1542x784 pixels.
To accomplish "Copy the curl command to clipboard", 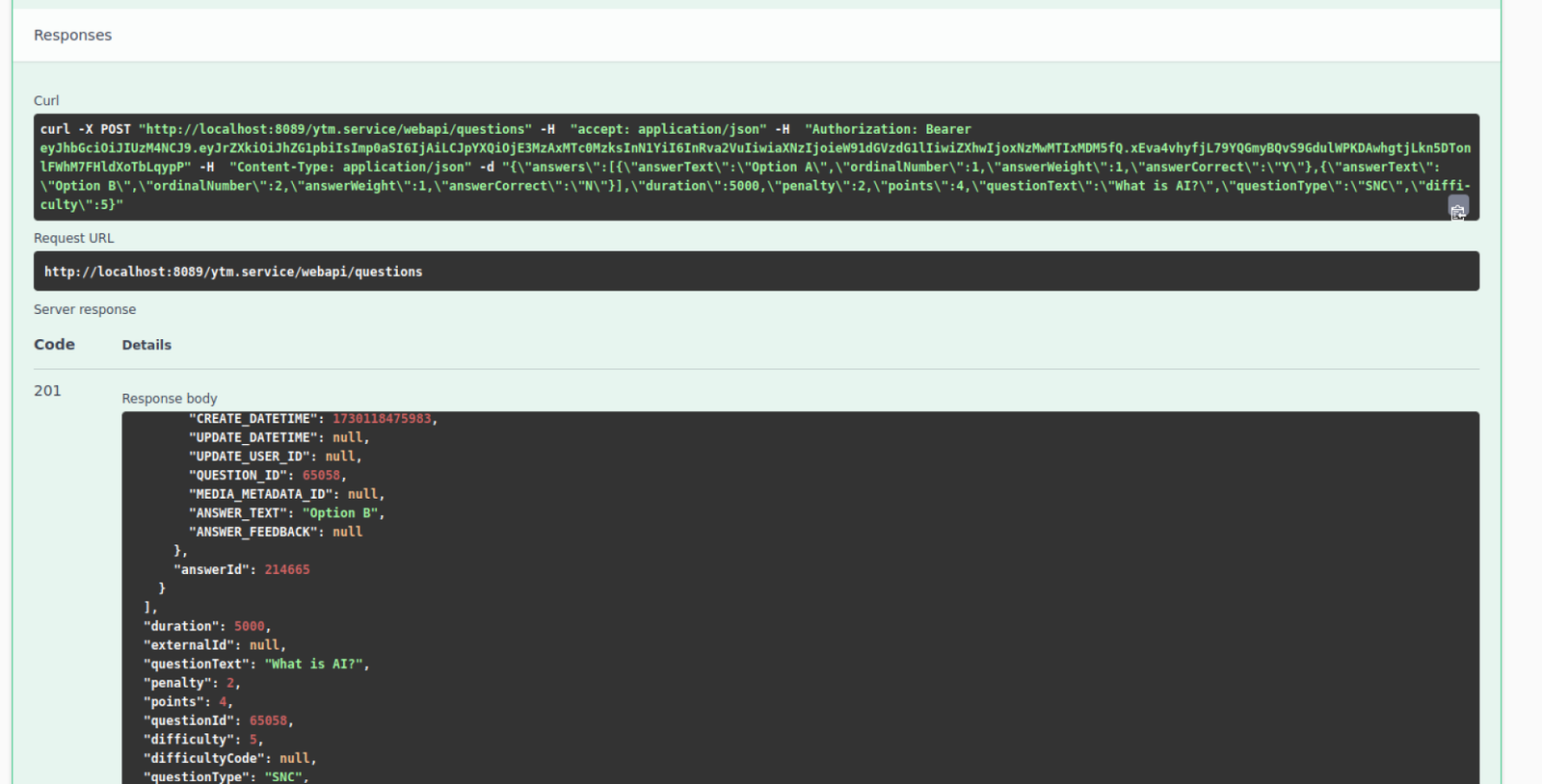I will tap(1457, 209).
